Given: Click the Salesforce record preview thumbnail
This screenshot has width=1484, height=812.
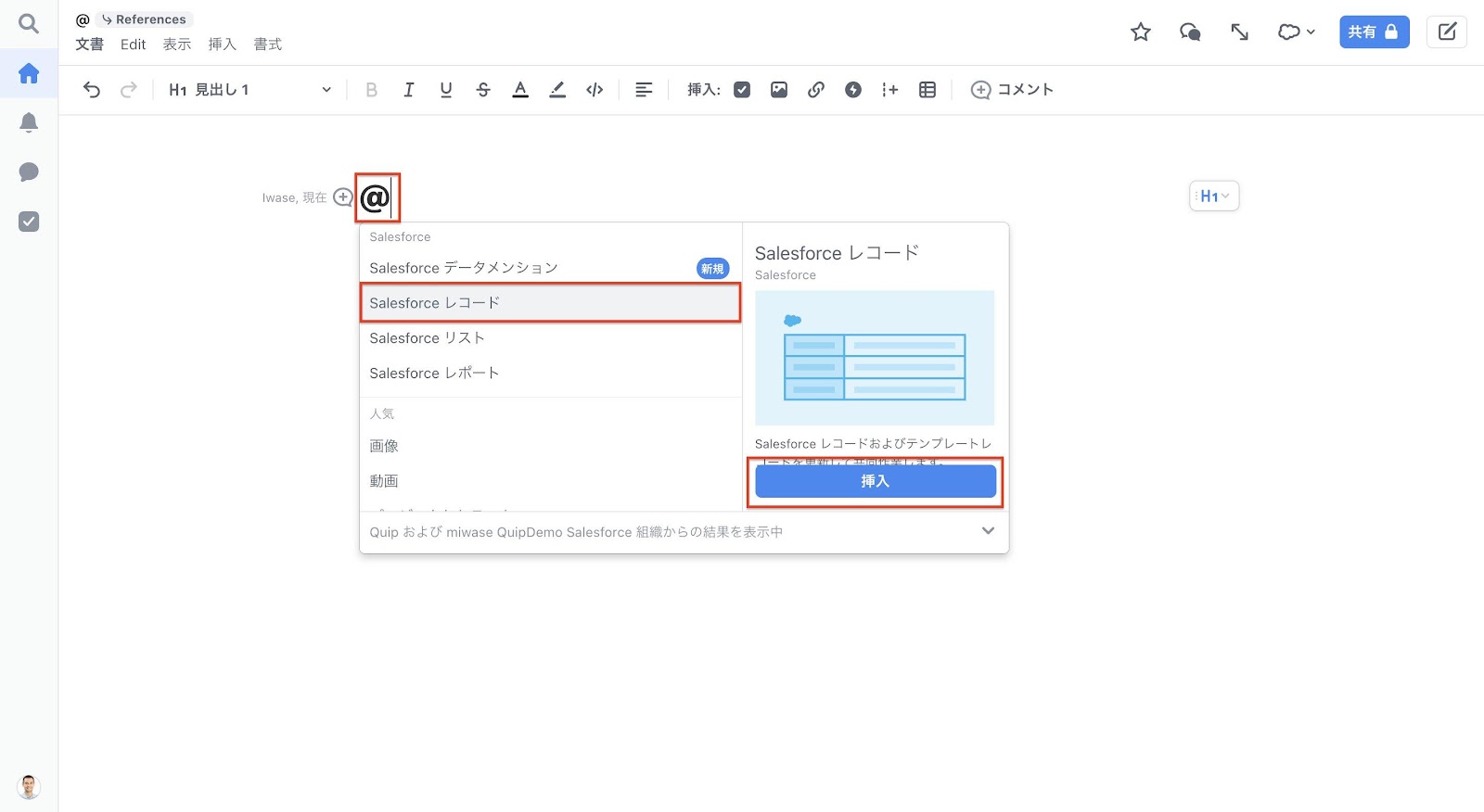Looking at the screenshot, I should pos(875,358).
